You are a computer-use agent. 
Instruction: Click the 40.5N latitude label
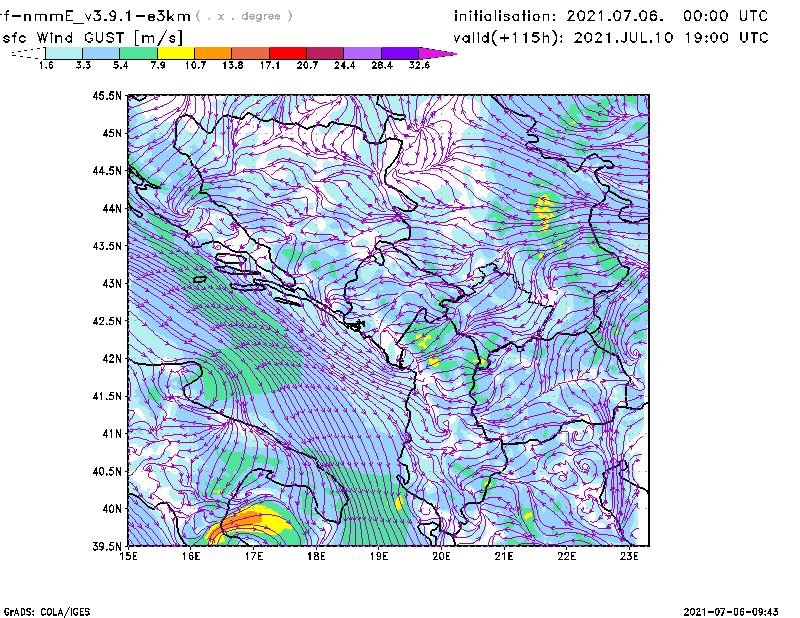[107, 471]
